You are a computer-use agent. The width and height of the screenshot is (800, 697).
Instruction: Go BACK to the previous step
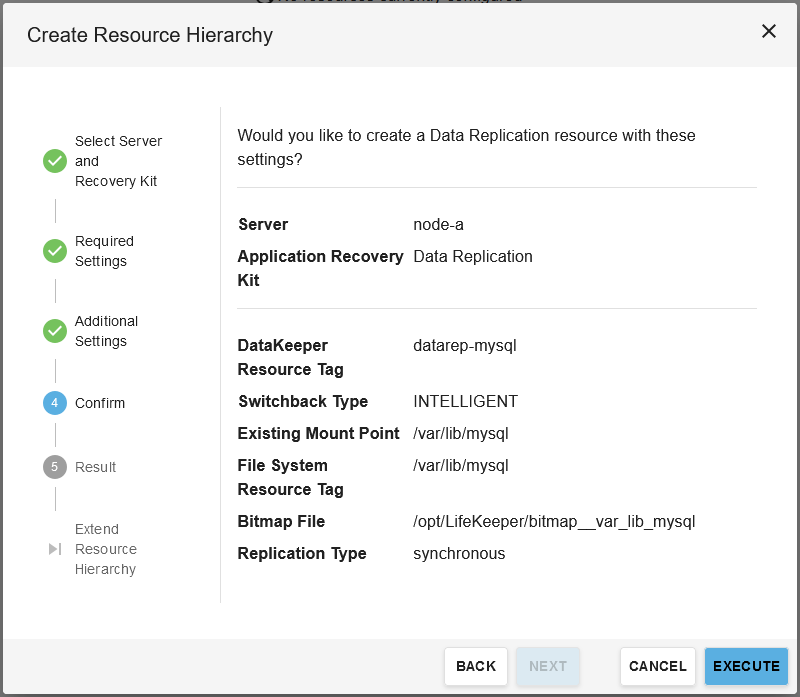476,666
